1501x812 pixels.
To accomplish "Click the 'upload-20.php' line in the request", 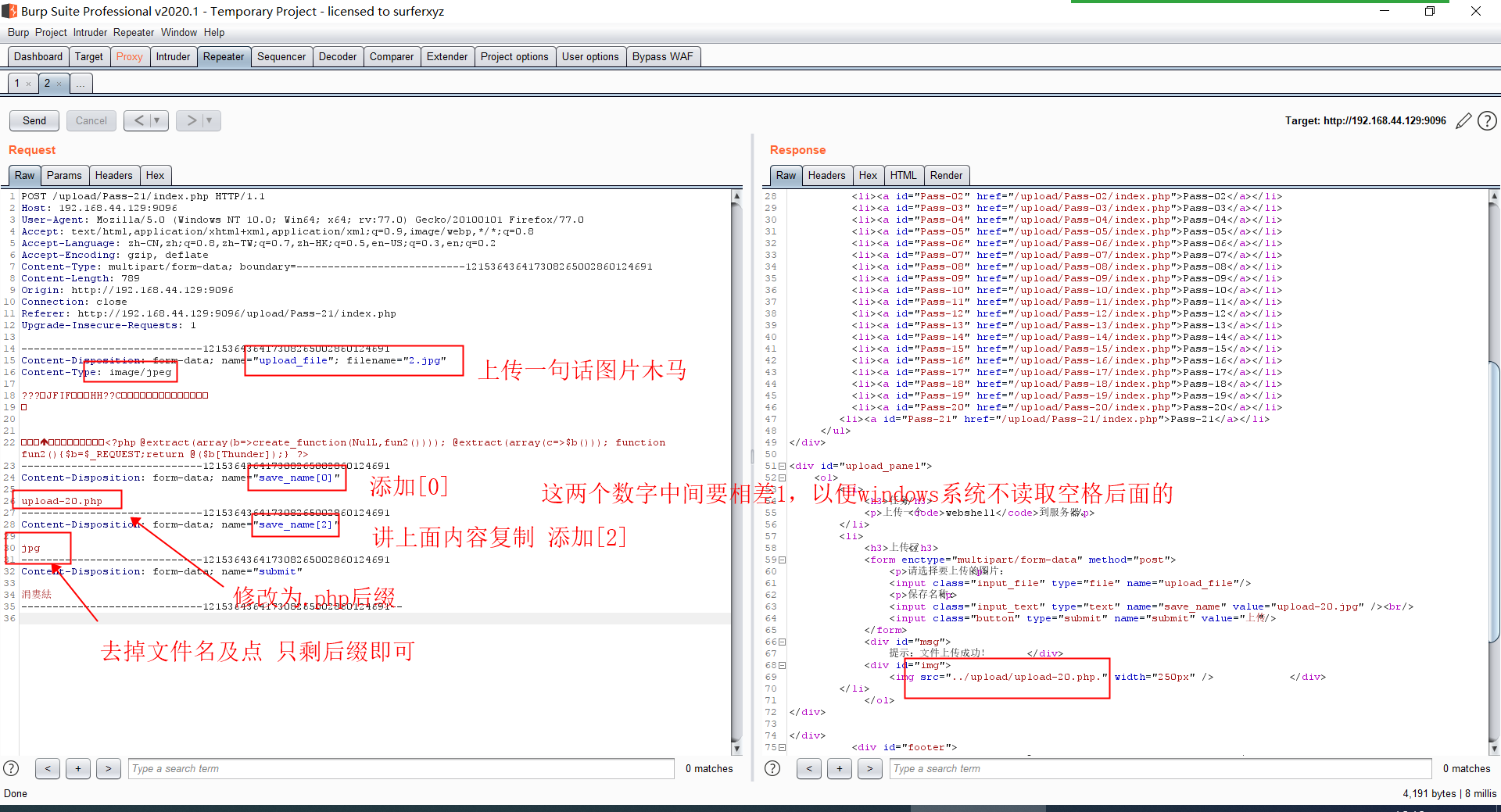I will [x=62, y=501].
